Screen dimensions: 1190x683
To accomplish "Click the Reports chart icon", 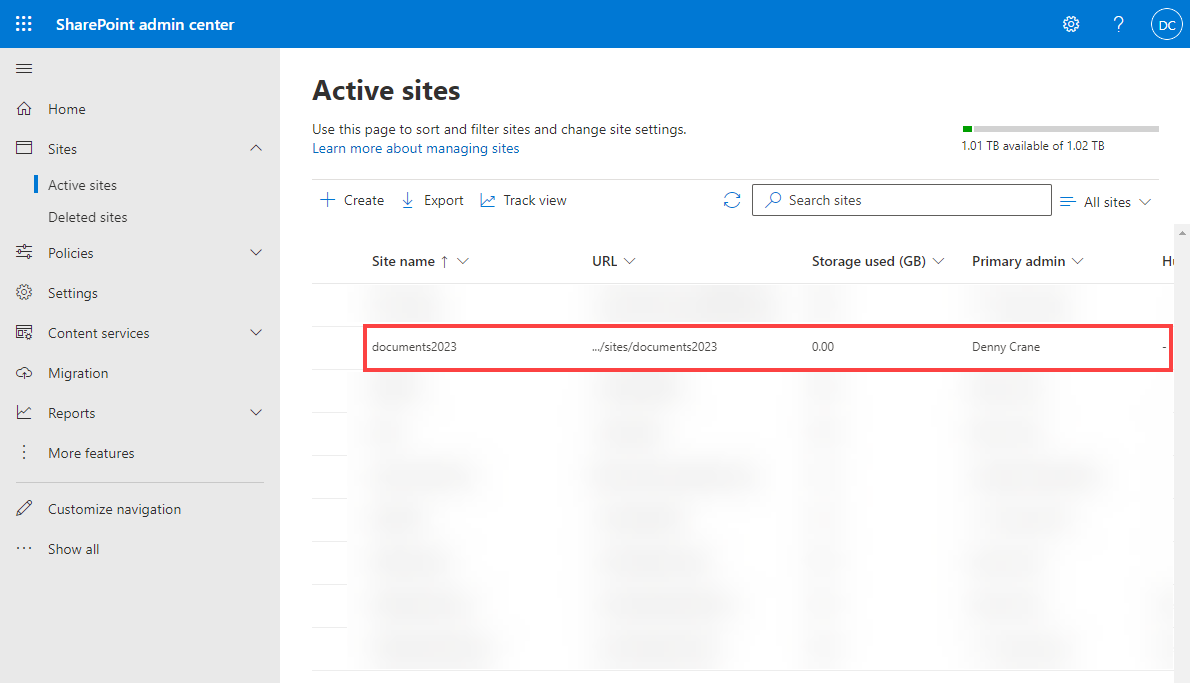I will (x=24, y=413).
